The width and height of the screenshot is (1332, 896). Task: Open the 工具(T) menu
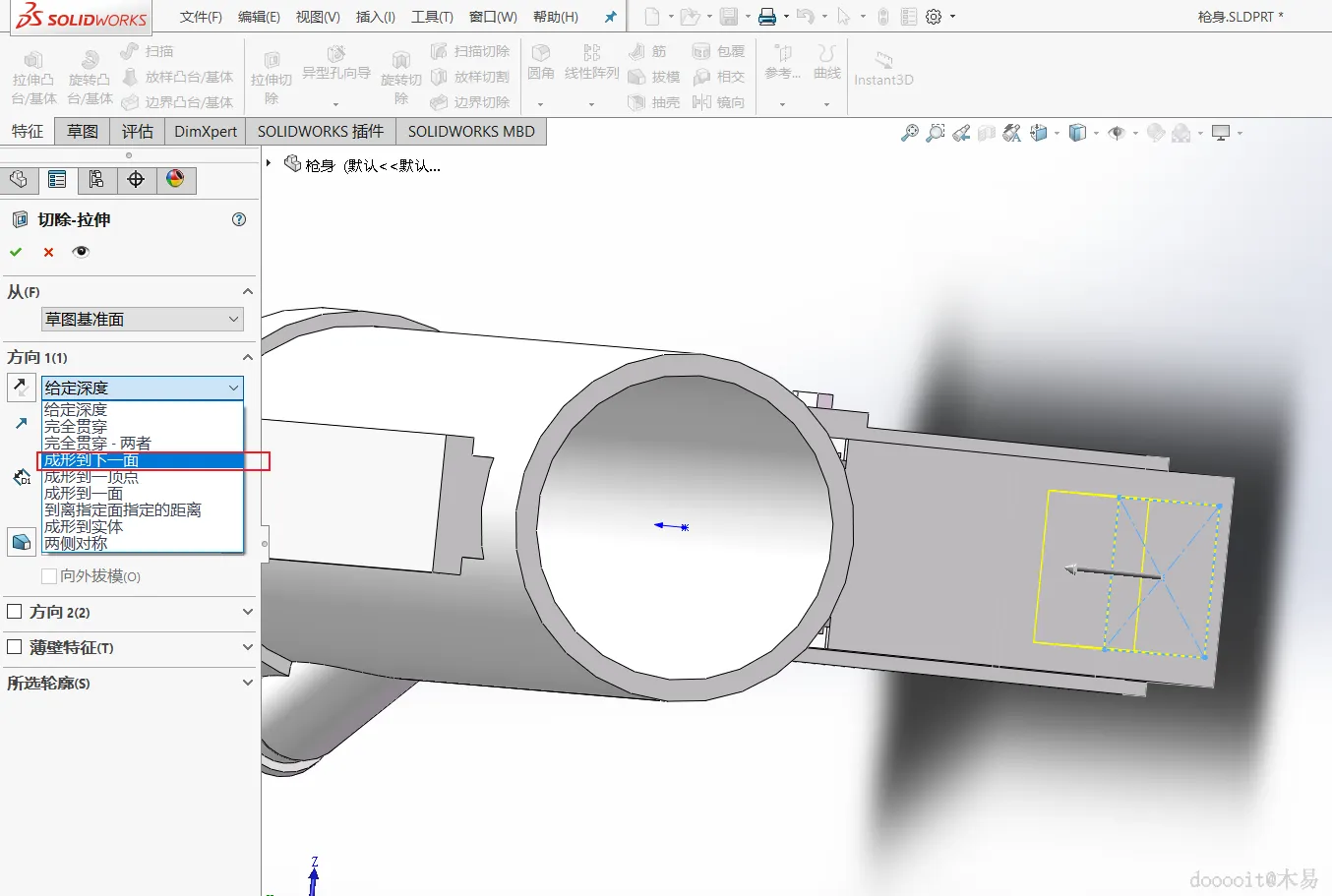[432, 17]
